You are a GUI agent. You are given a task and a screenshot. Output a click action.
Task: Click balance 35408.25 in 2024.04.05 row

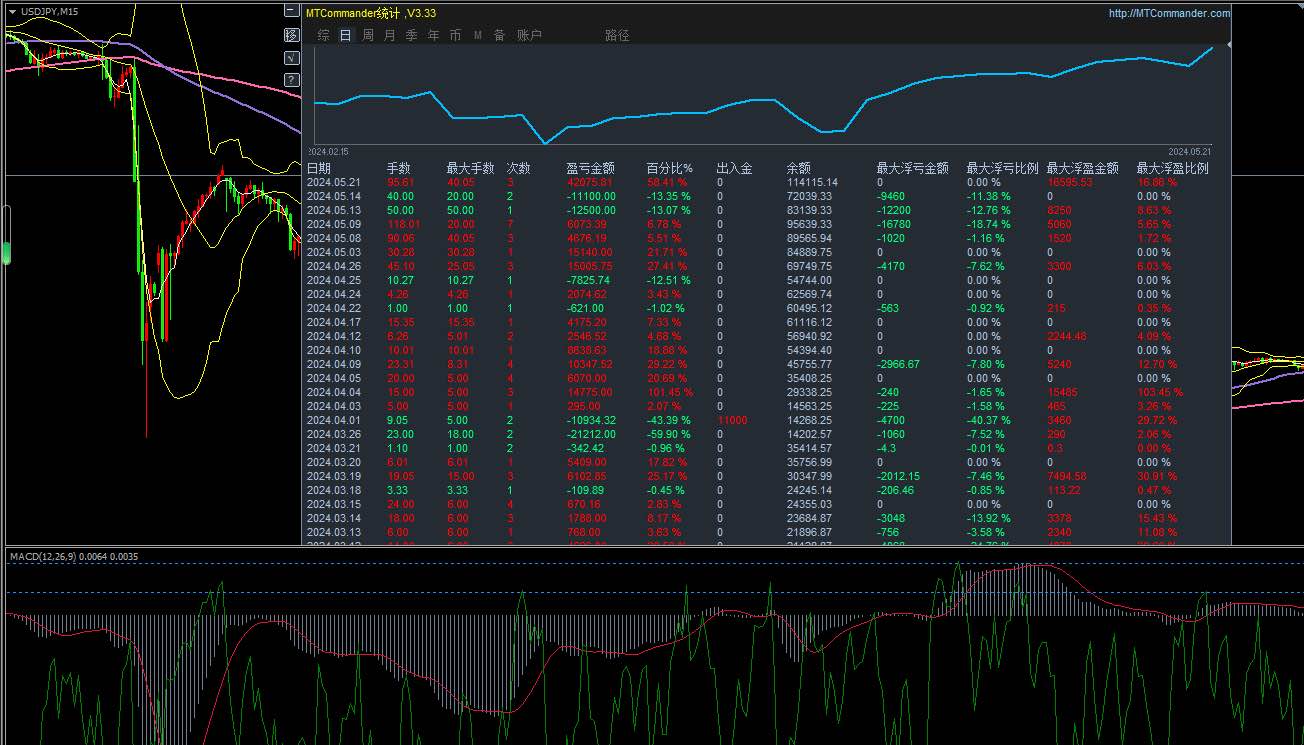[x=809, y=378]
